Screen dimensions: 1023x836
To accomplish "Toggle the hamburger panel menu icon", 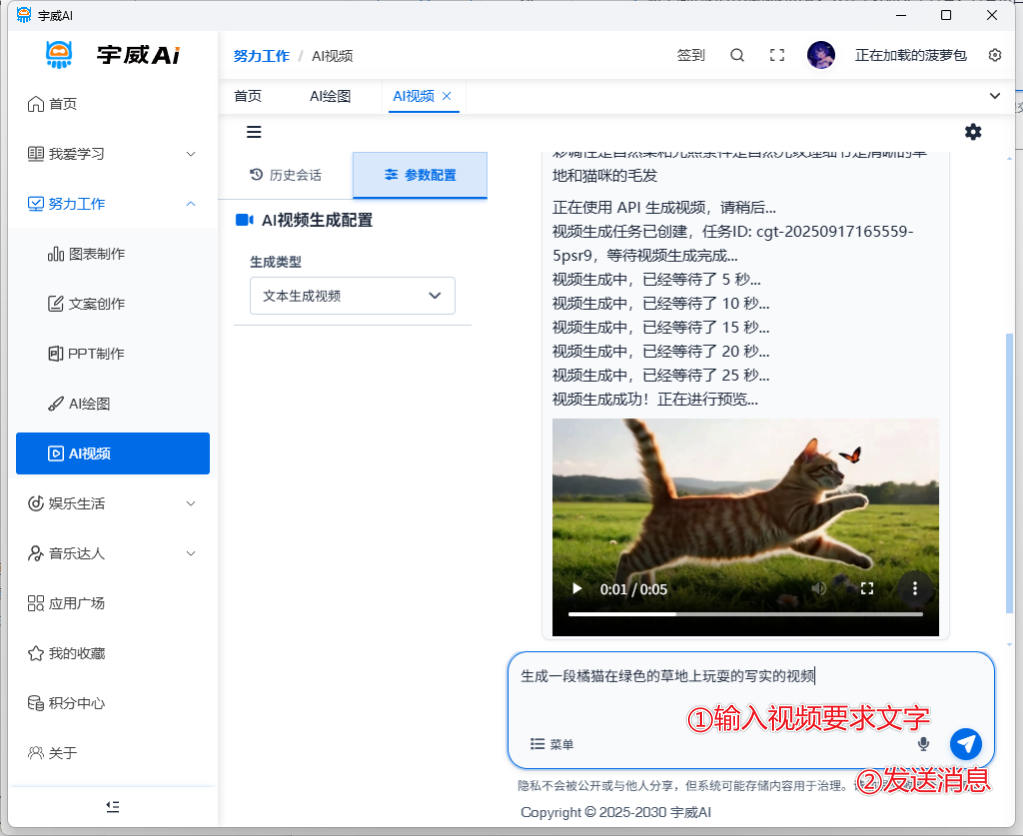I will pos(254,132).
